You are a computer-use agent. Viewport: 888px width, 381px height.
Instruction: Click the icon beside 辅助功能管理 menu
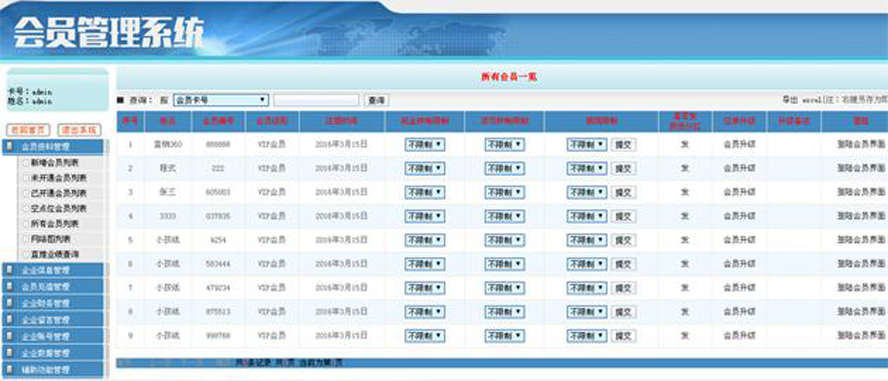click(x=9, y=370)
